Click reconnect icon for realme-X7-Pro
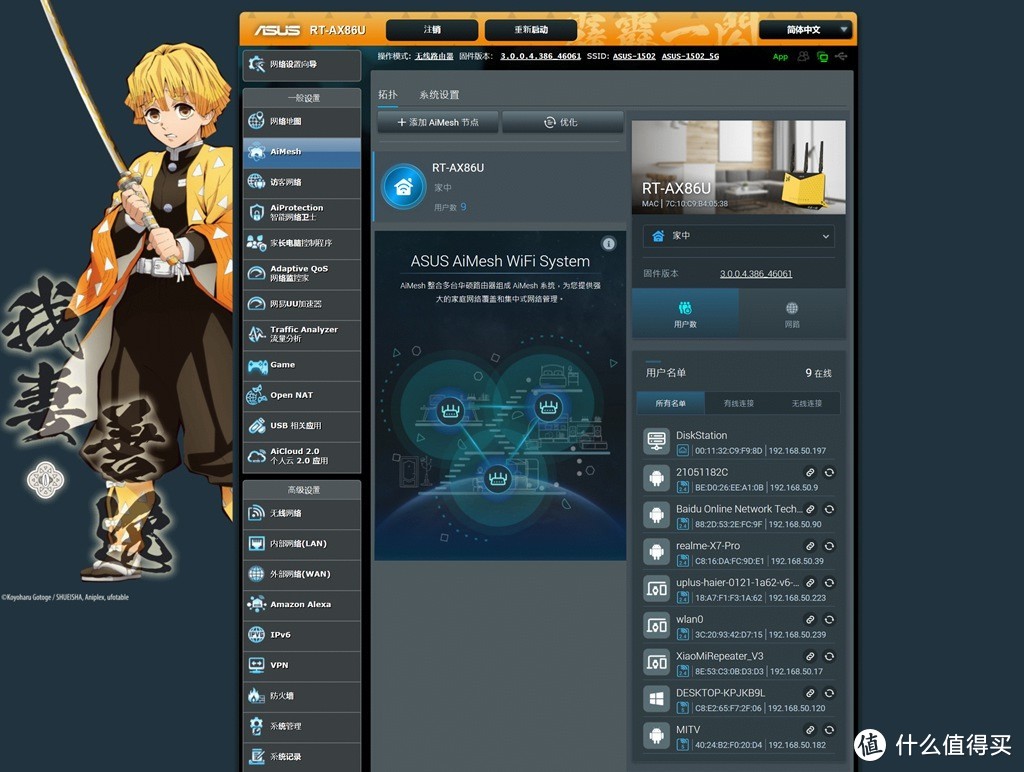 829,546
